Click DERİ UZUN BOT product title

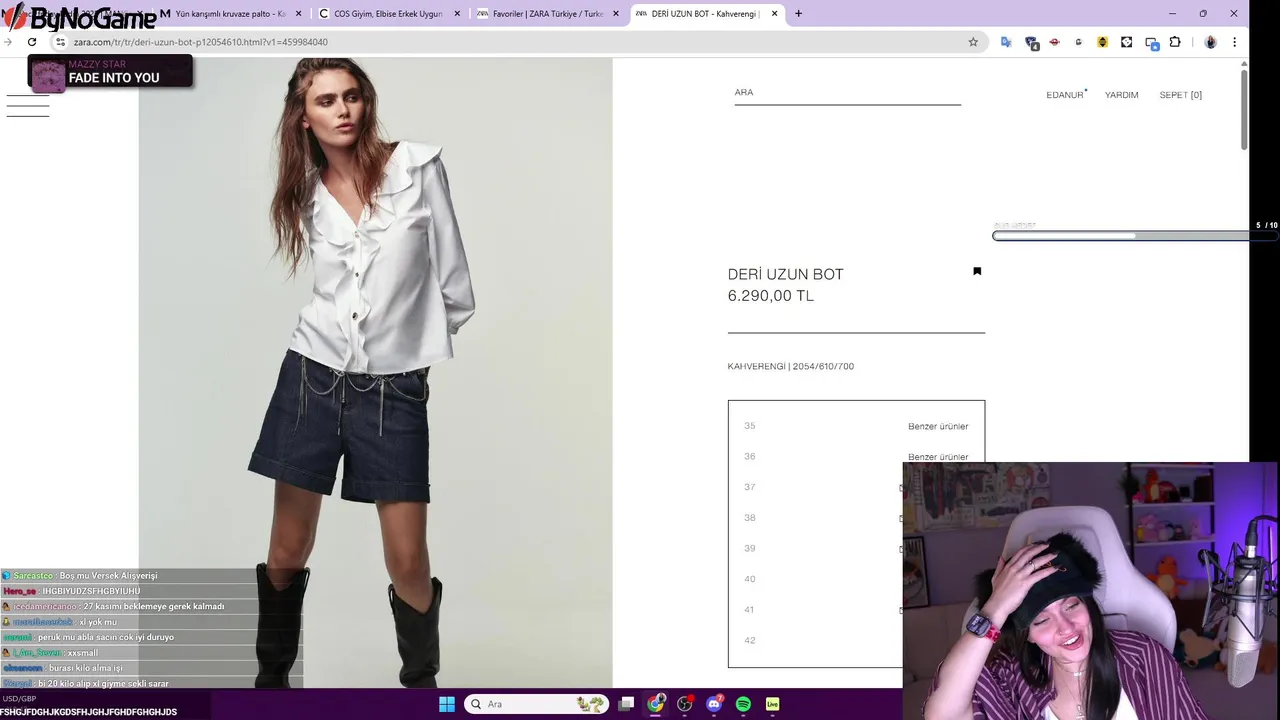786,274
